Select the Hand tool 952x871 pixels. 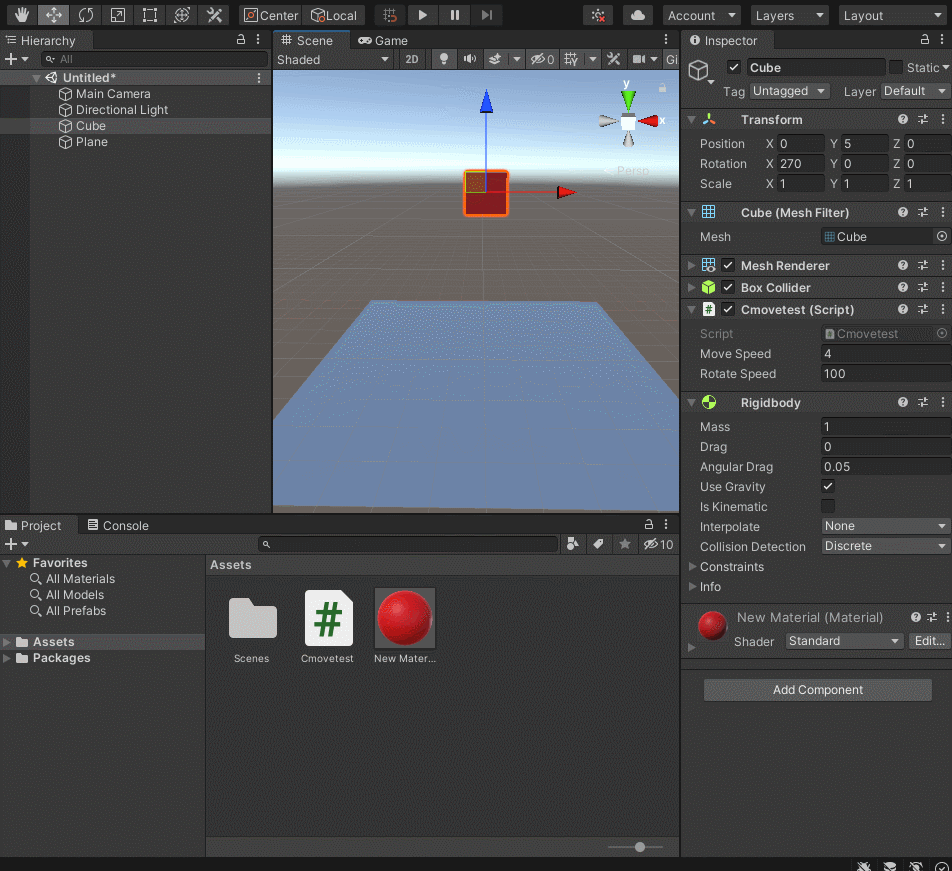tap(22, 15)
